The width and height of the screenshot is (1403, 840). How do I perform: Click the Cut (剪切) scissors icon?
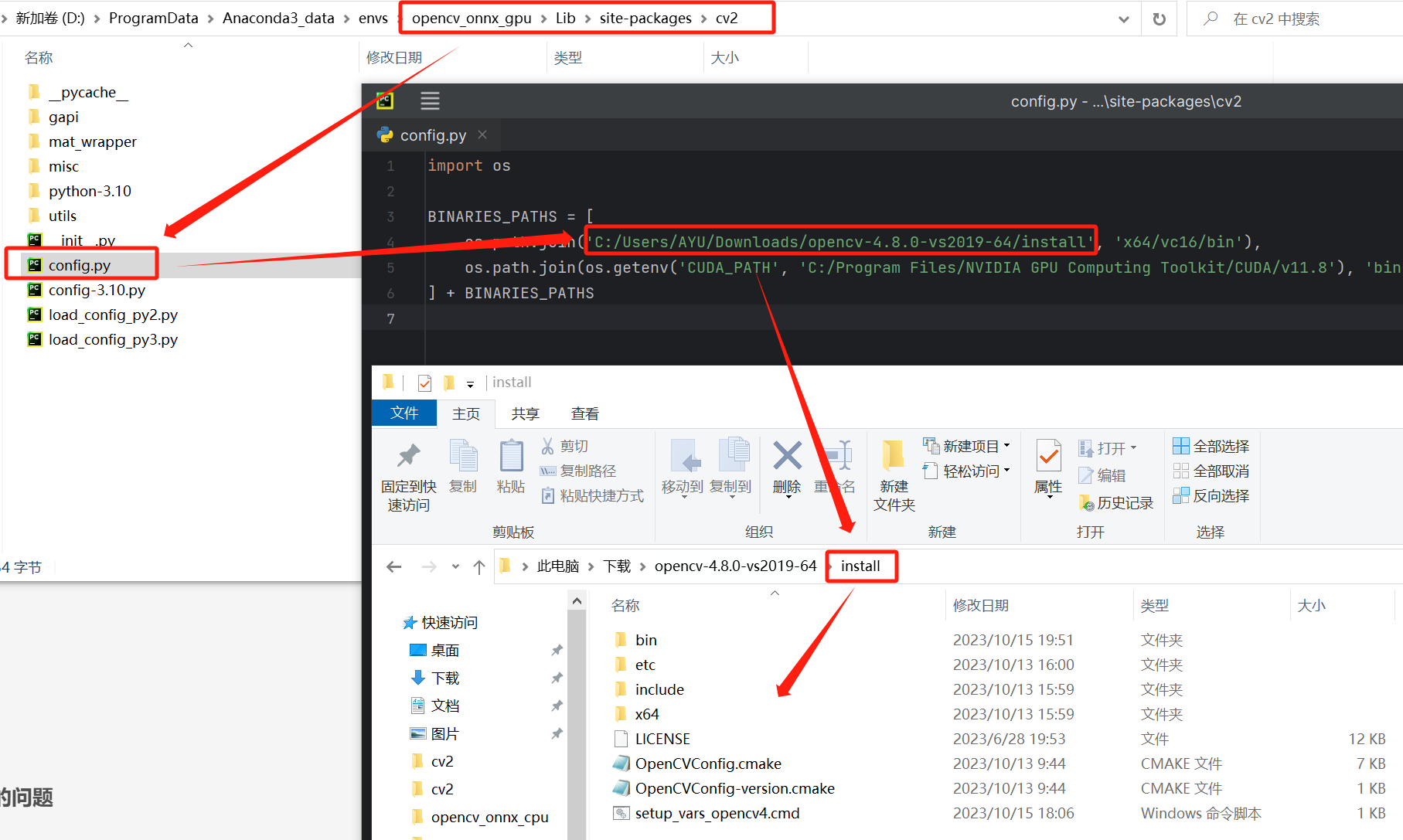(548, 447)
